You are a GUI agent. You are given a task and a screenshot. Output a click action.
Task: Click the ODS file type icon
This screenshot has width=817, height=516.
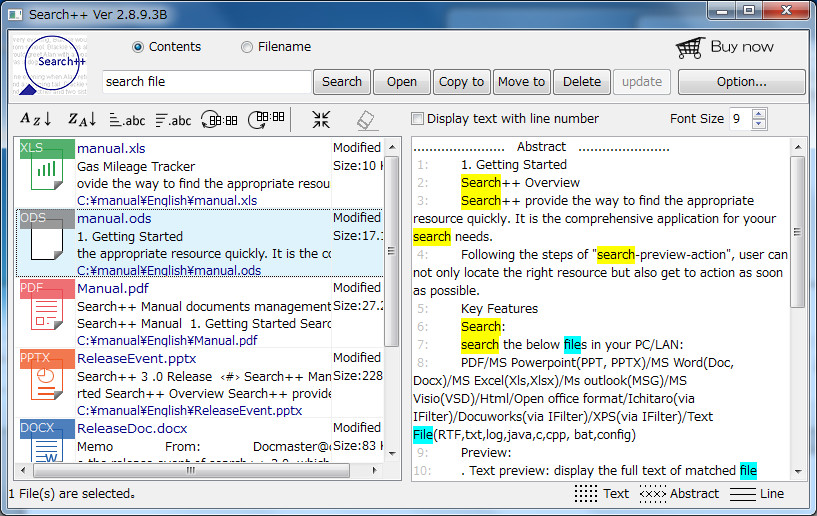click(46, 236)
